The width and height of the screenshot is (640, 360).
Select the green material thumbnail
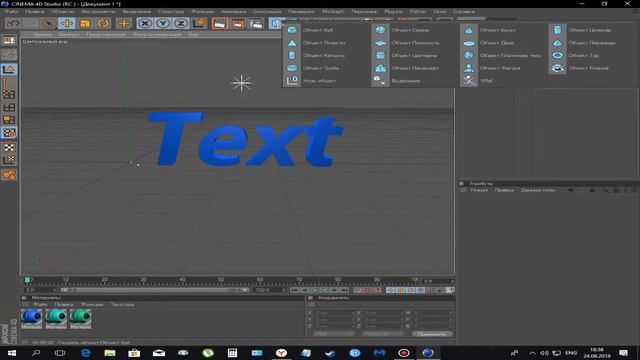point(80,319)
